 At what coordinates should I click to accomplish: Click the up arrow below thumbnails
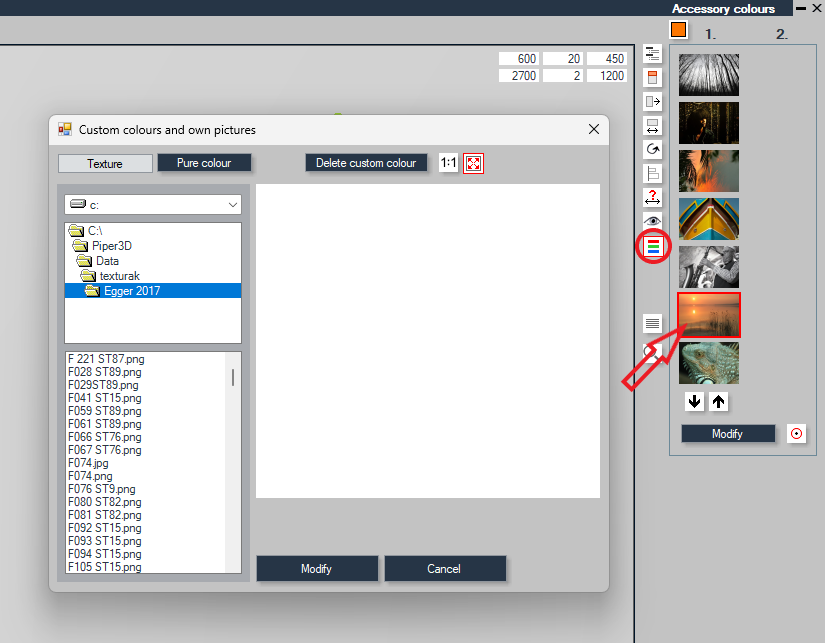point(718,402)
